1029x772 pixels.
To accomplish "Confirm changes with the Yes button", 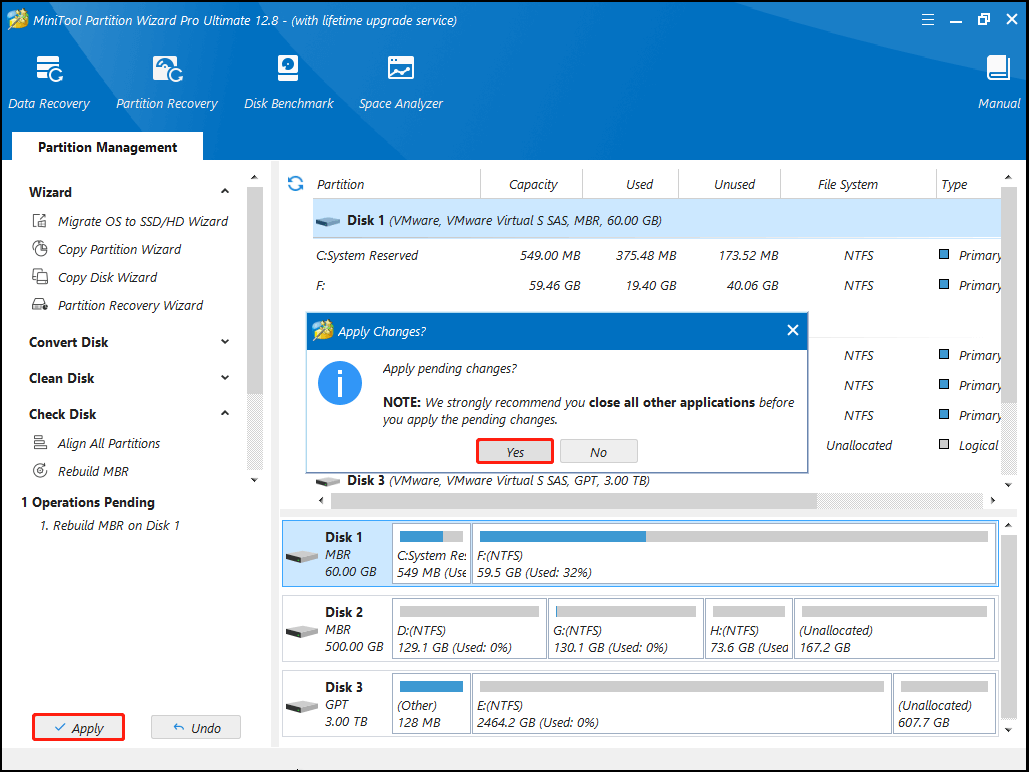I will point(515,452).
